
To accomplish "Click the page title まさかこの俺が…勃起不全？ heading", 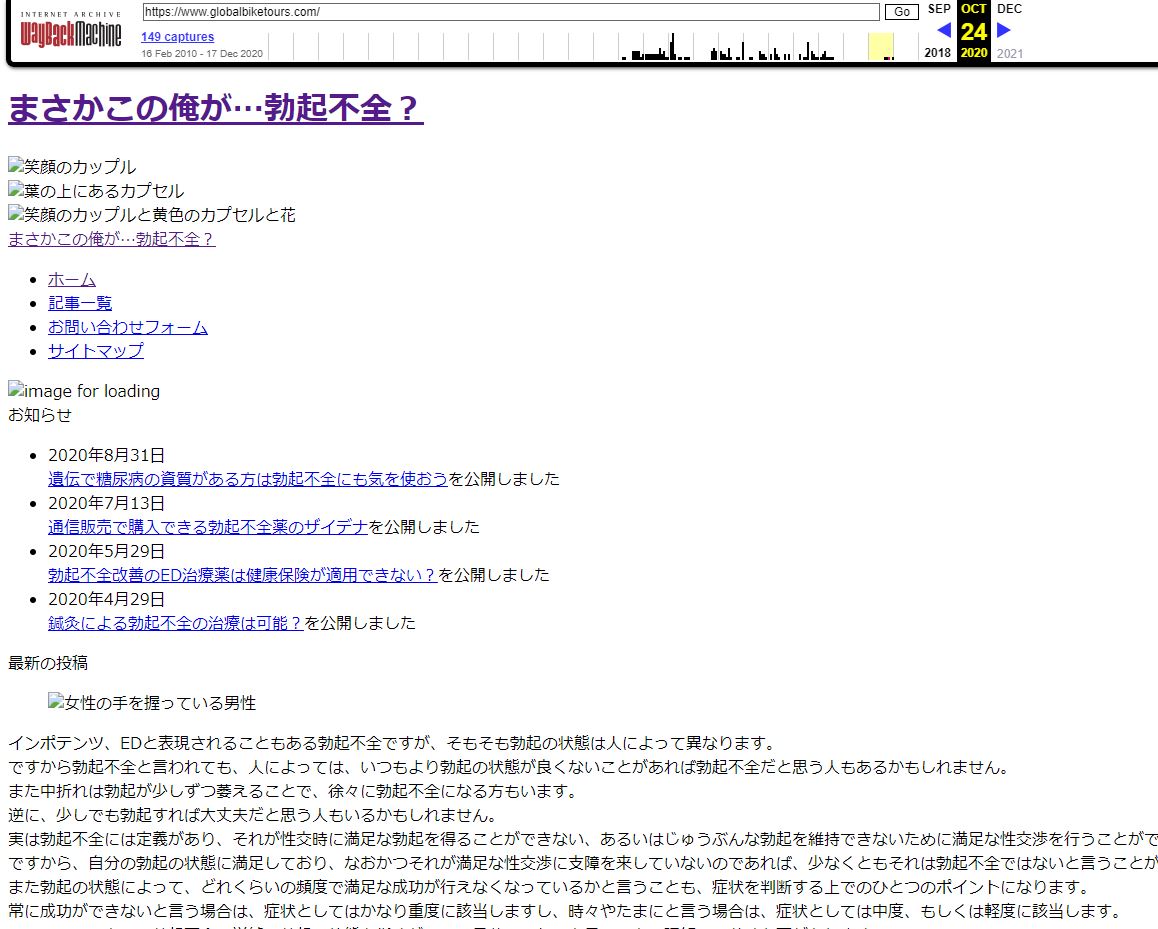I will pos(216,109).
